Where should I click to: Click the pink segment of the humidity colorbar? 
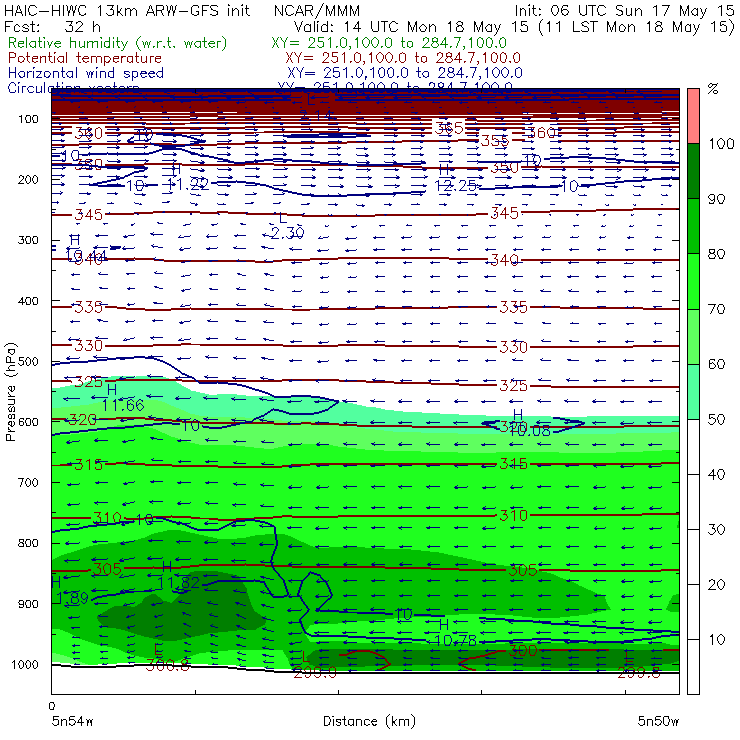pos(693,116)
